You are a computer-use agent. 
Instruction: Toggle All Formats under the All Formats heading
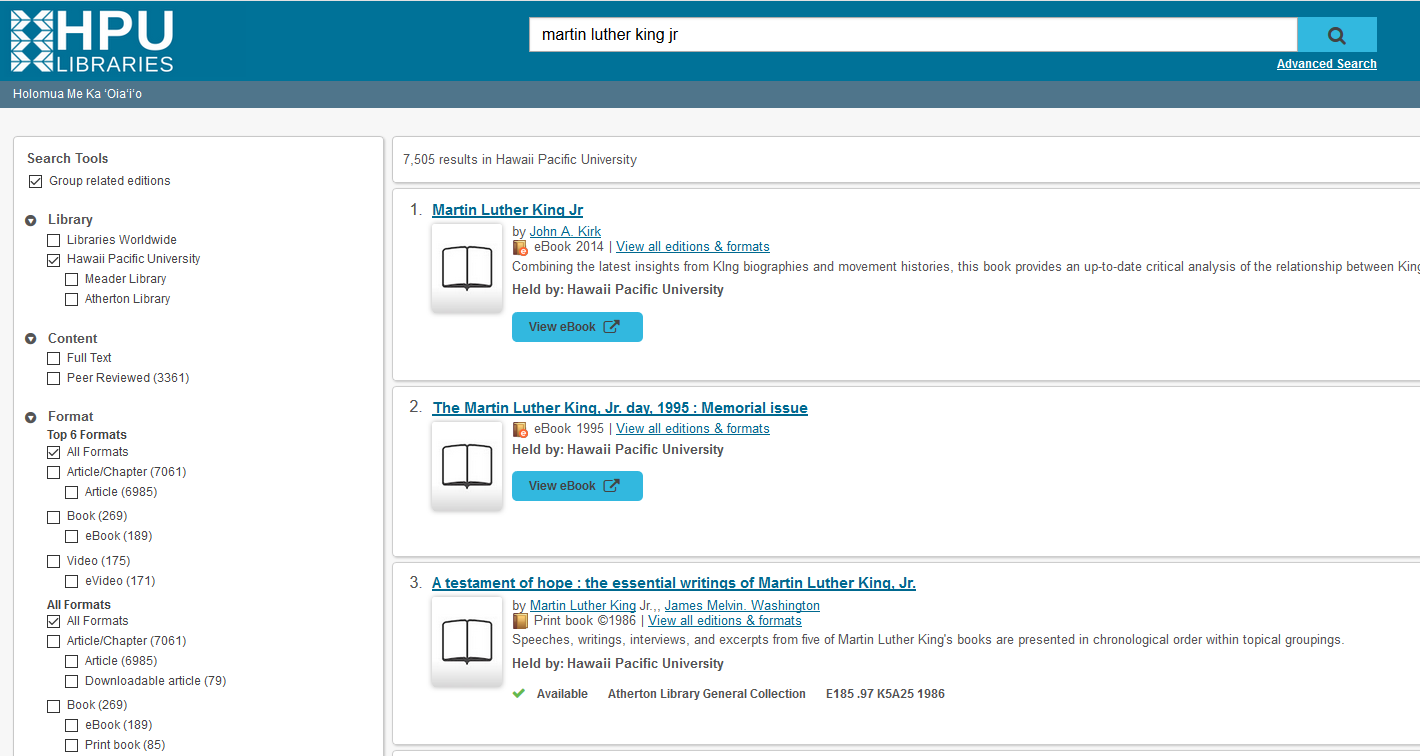click(x=54, y=621)
